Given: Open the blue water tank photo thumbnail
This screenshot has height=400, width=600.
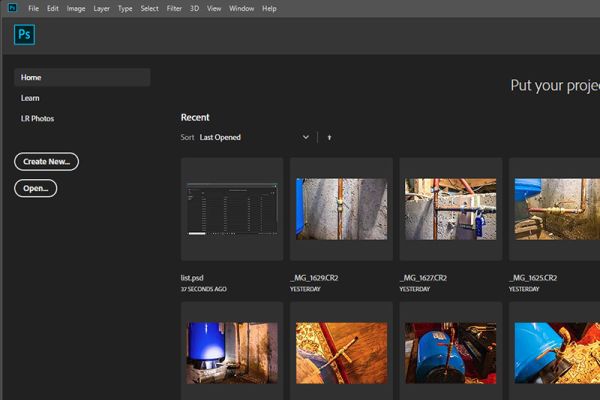Looking at the screenshot, I should (x=232, y=351).
